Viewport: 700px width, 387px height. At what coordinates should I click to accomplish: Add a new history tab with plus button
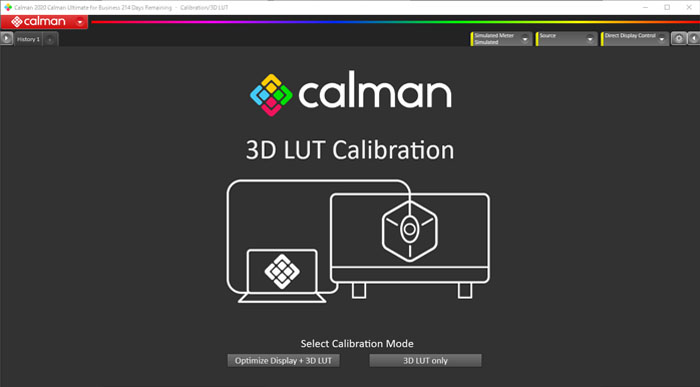50,40
